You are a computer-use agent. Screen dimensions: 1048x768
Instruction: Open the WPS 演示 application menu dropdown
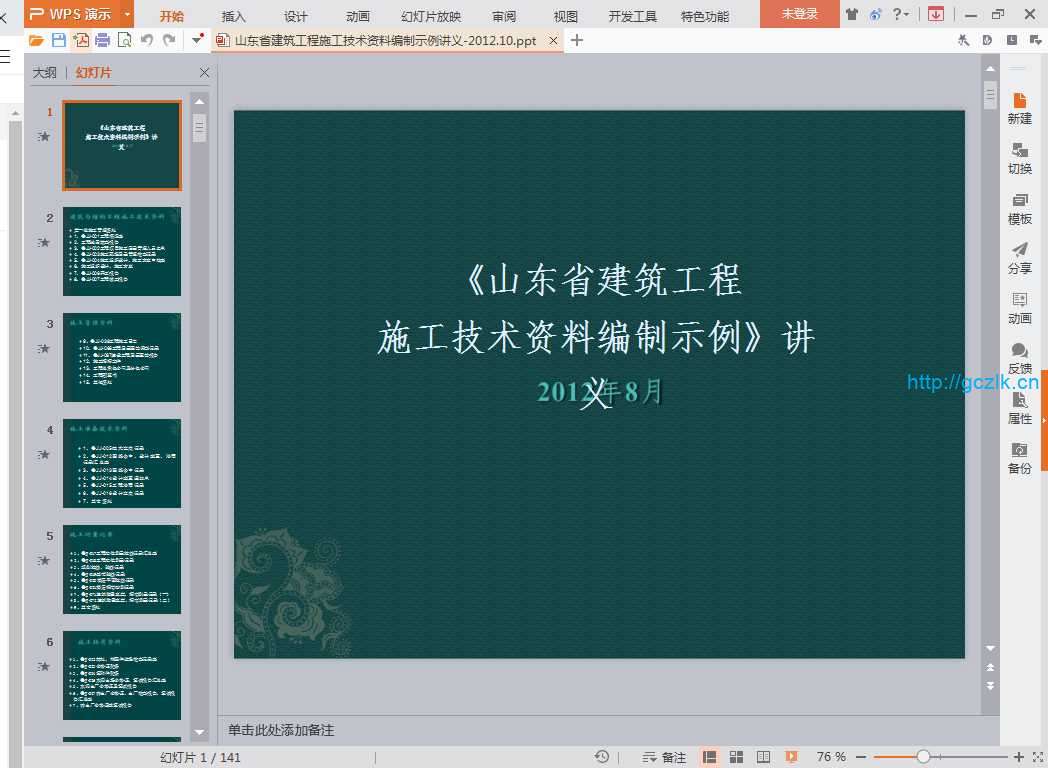tap(127, 14)
